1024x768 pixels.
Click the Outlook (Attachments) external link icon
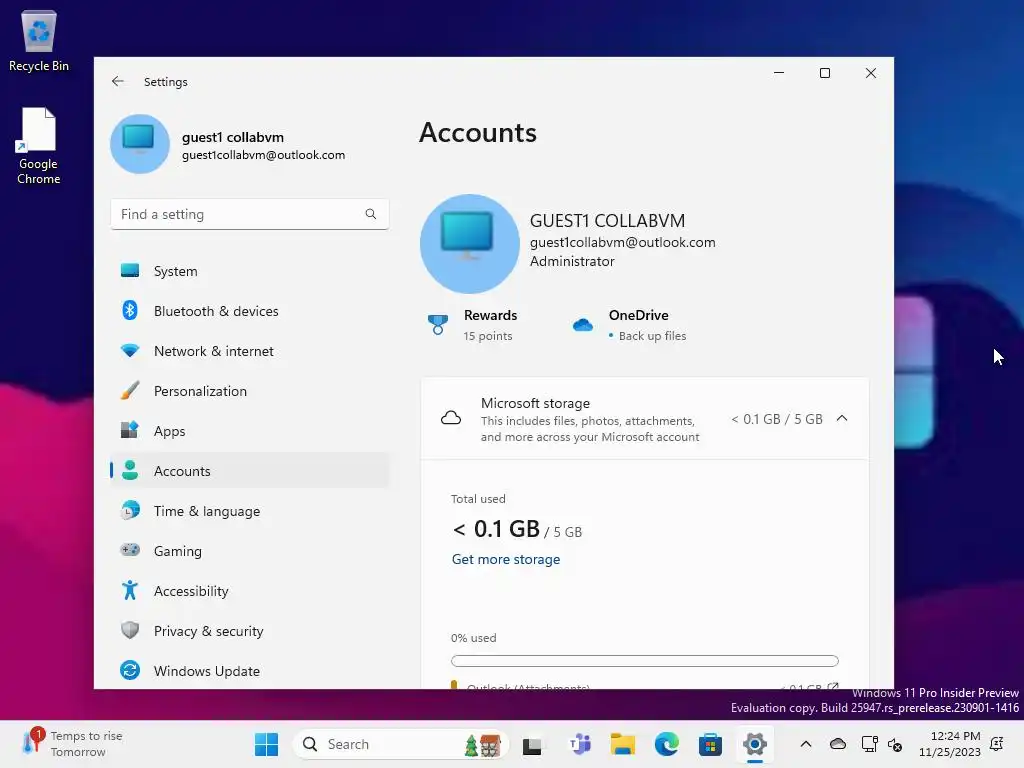coord(833,686)
